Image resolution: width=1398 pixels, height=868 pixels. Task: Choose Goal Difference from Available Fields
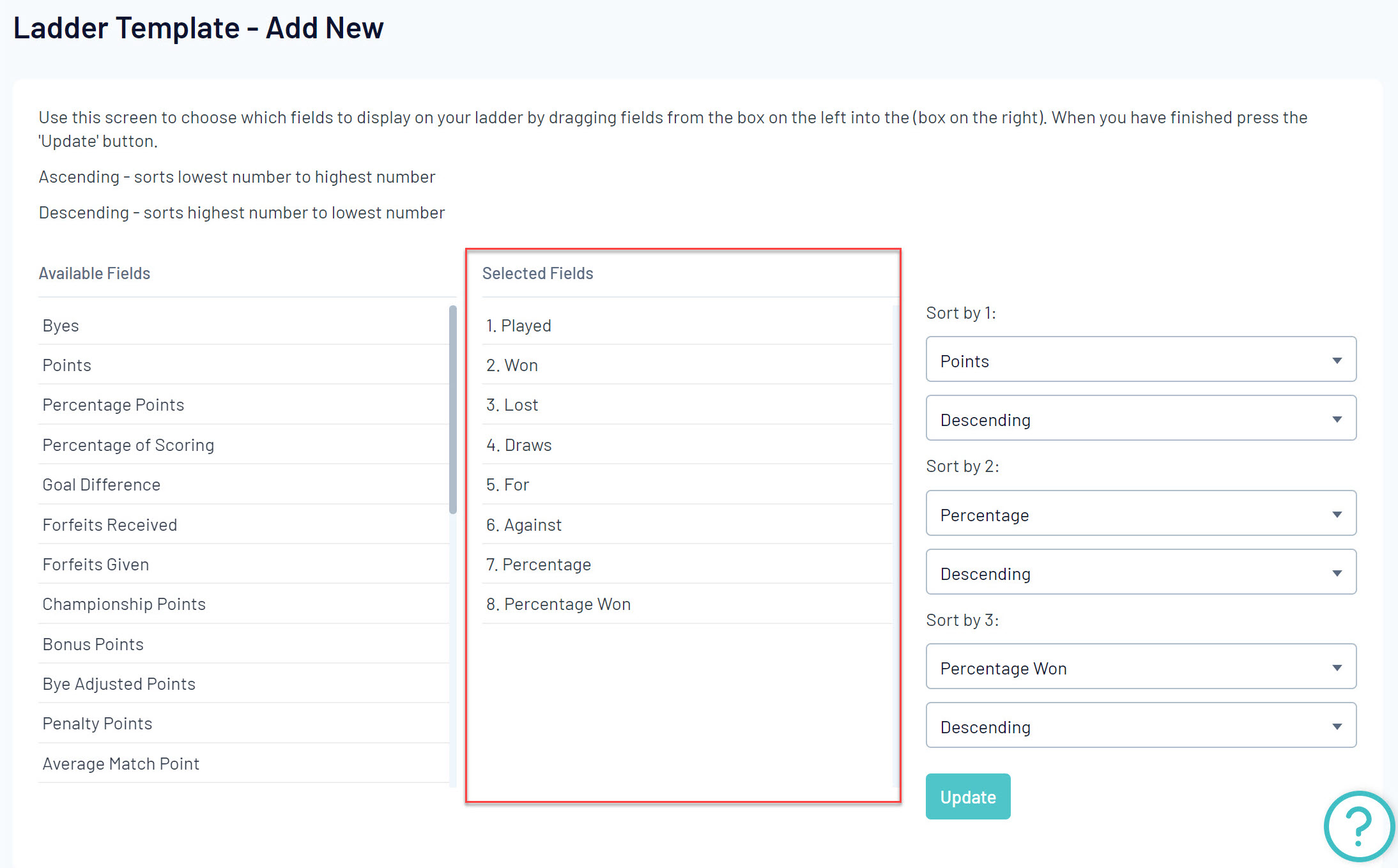pos(243,485)
